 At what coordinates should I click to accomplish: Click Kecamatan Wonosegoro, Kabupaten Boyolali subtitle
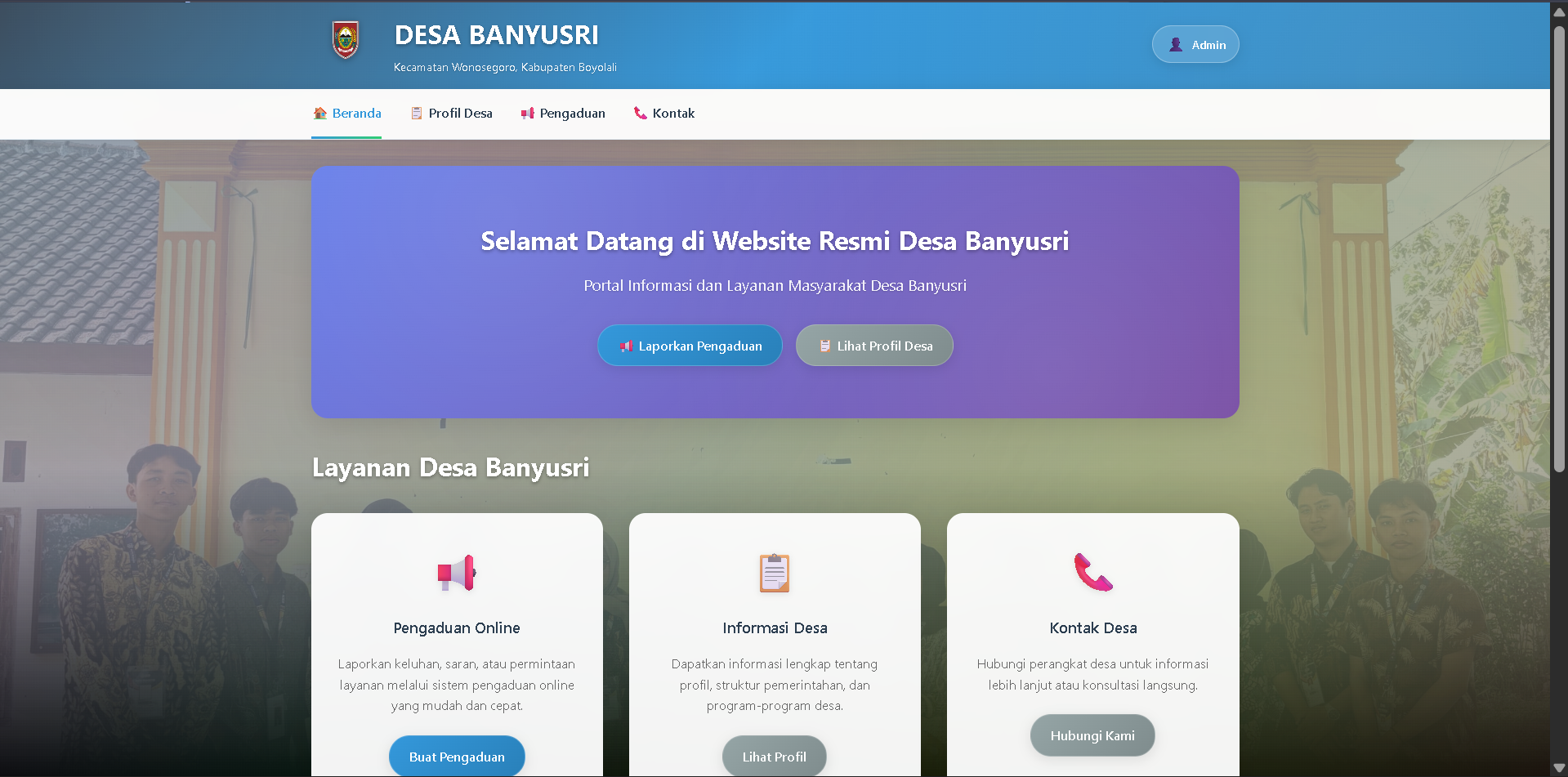tap(505, 67)
